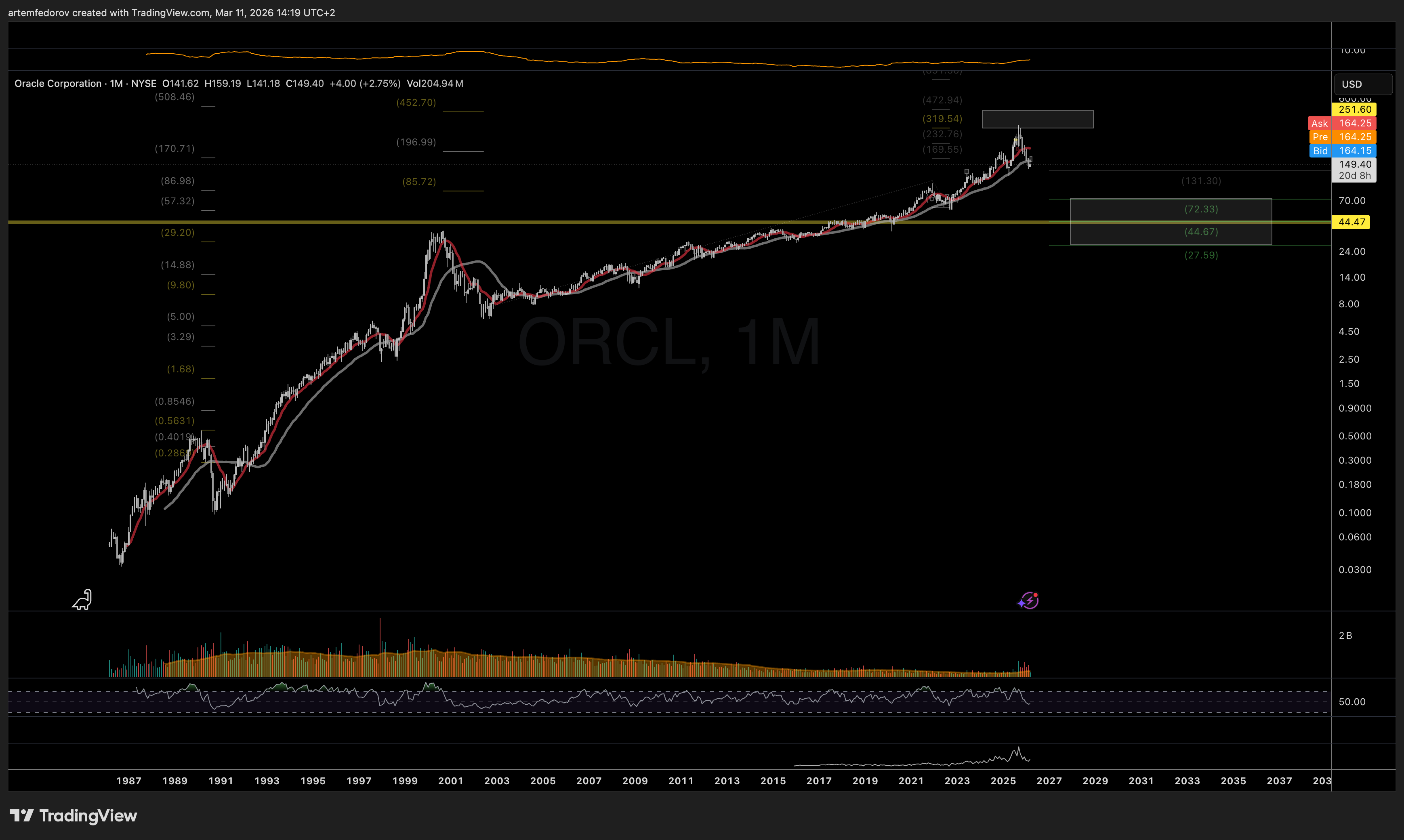The image size is (1404, 840).
Task: Click the blue Bid 164.15 label
Action: (1342, 151)
